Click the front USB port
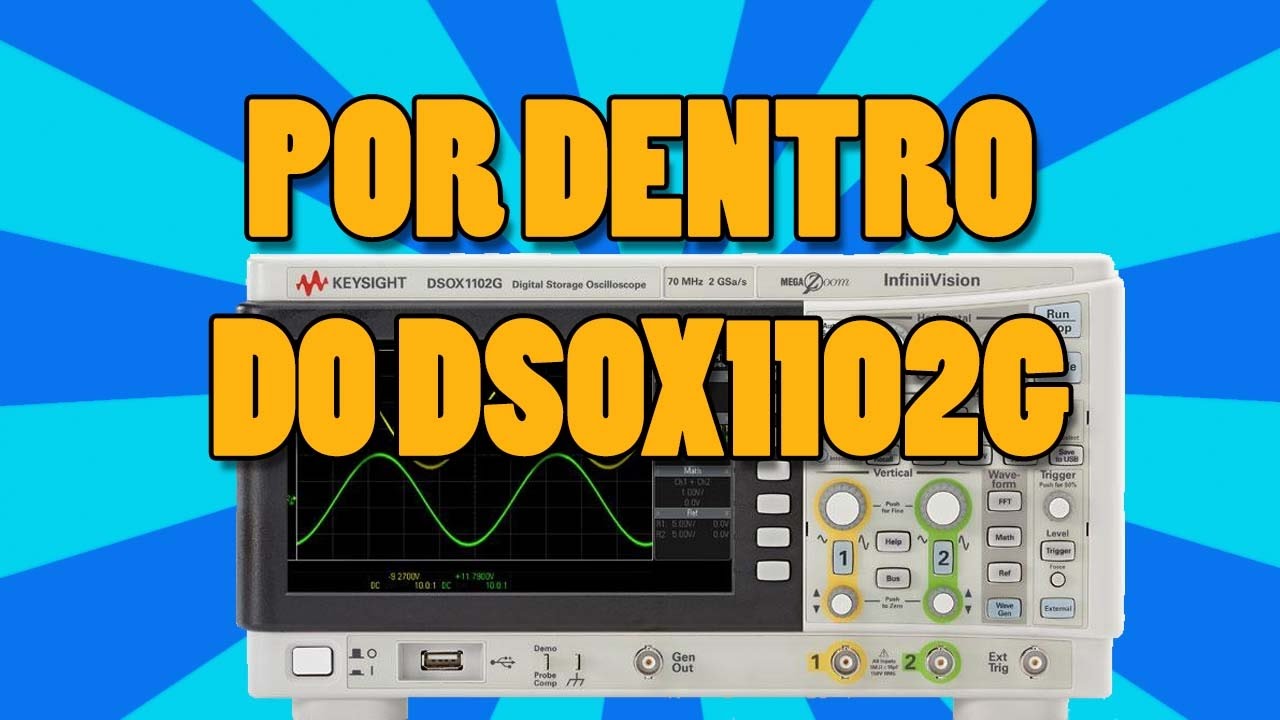Image resolution: width=1280 pixels, height=720 pixels. (x=440, y=660)
